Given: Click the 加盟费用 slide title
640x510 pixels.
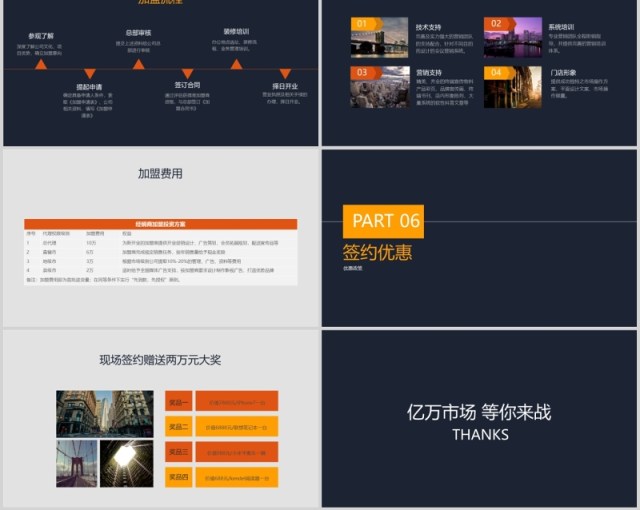Looking at the screenshot, I should point(160,174).
